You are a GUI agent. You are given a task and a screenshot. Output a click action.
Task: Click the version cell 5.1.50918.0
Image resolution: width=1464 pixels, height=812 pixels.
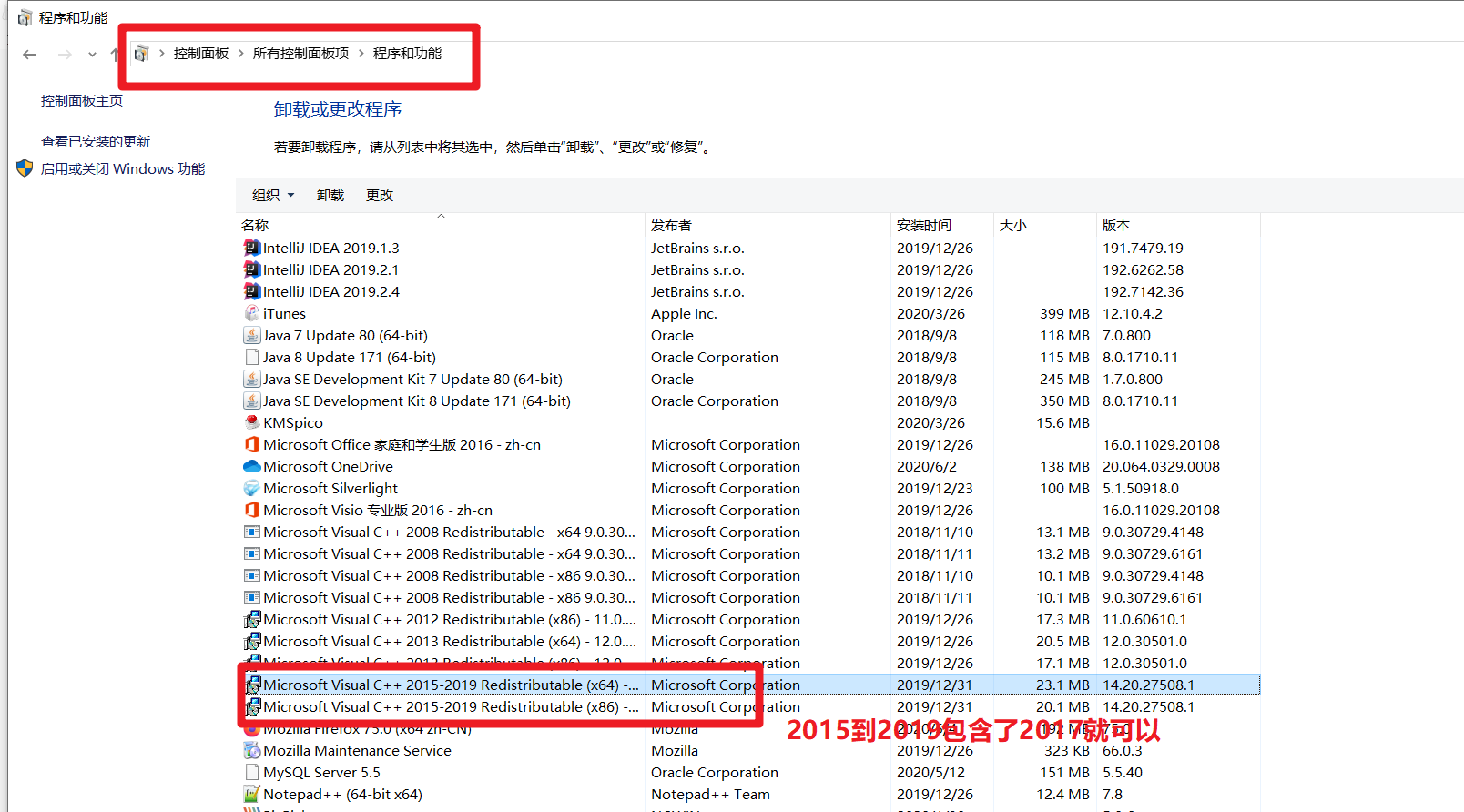(x=1141, y=488)
